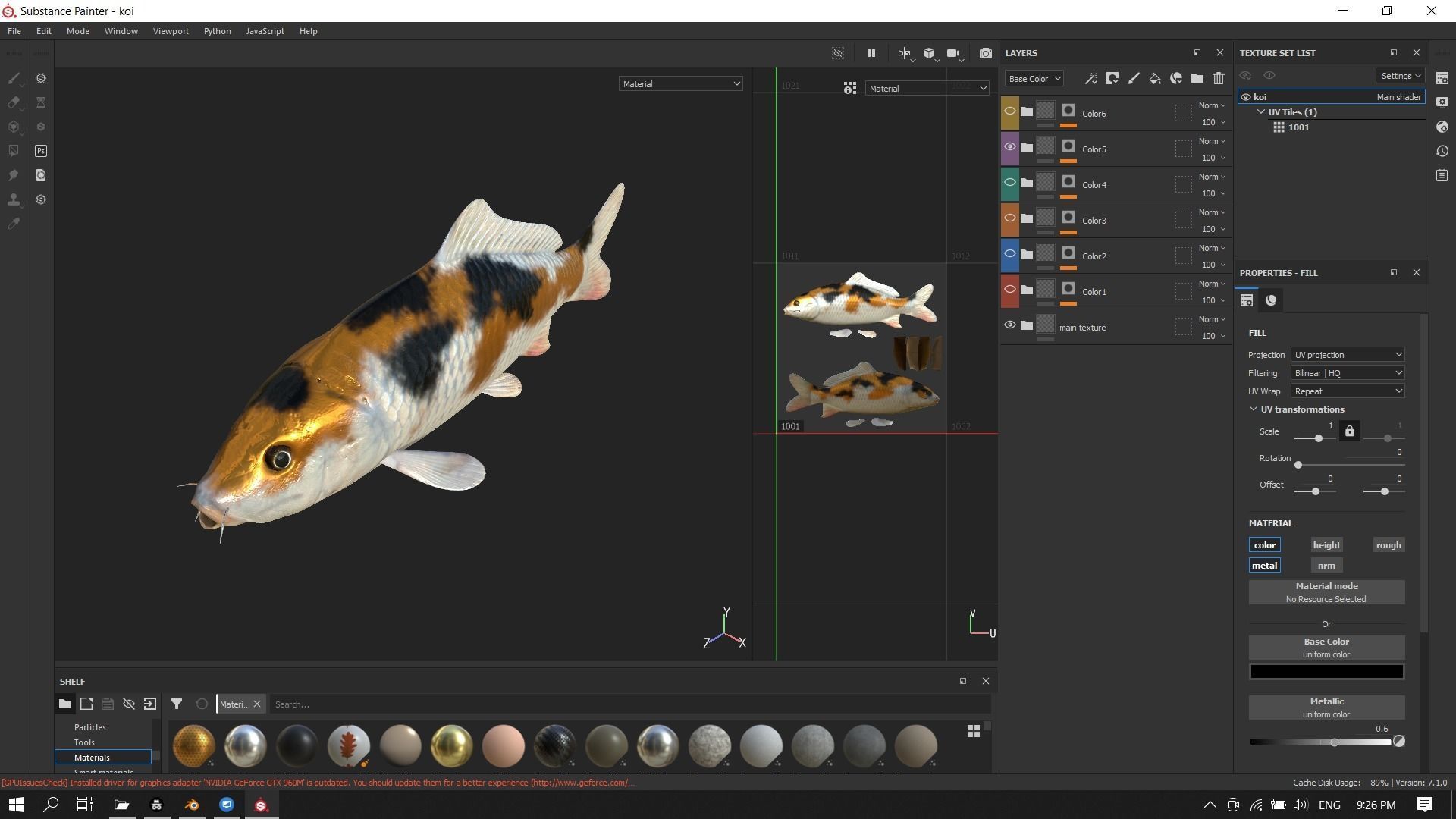Toggle the scale ratio lock
Screen dimensions: 1456x819
coord(1349,431)
